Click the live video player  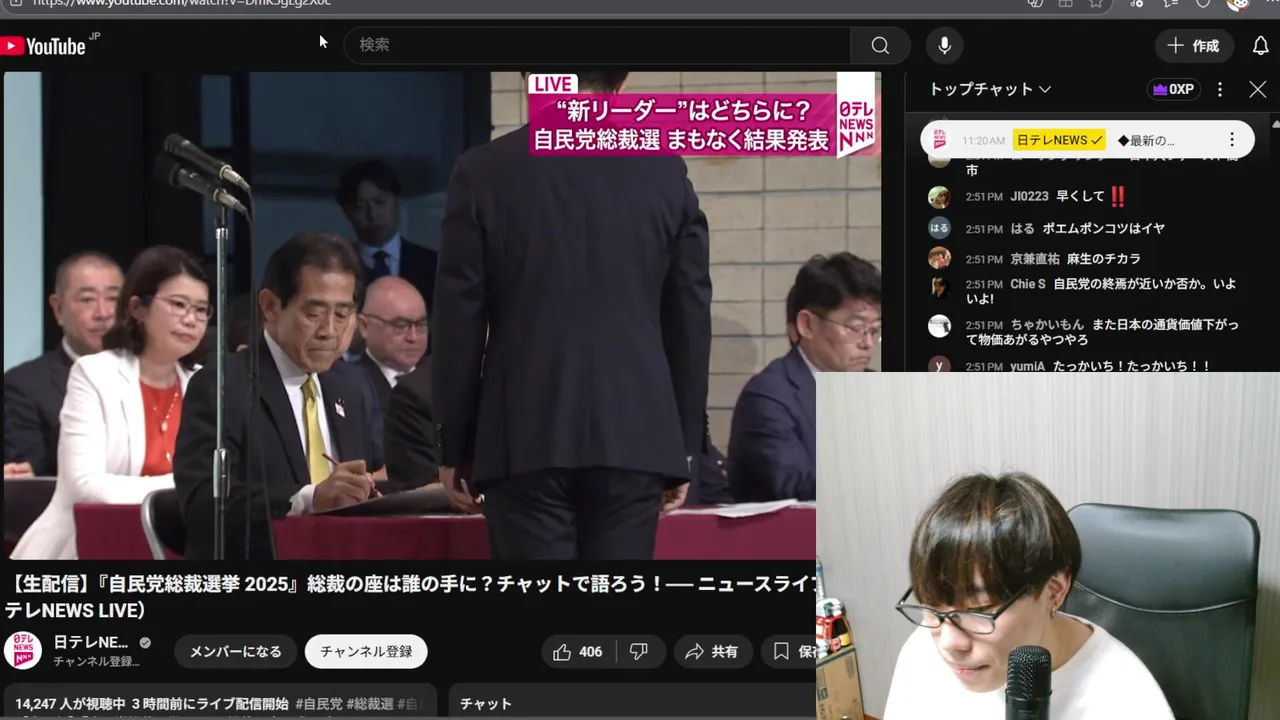442,315
